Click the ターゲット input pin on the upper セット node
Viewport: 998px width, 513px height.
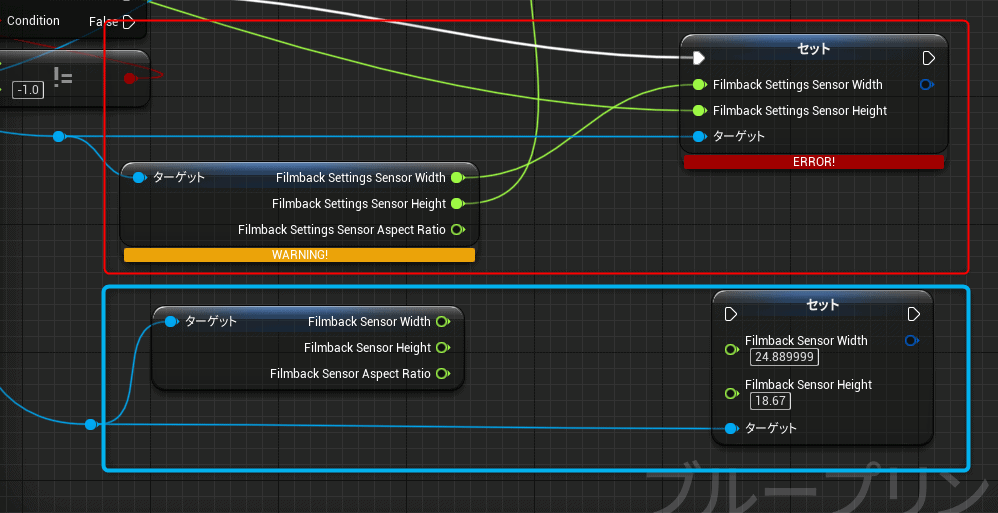coord(699,136)
